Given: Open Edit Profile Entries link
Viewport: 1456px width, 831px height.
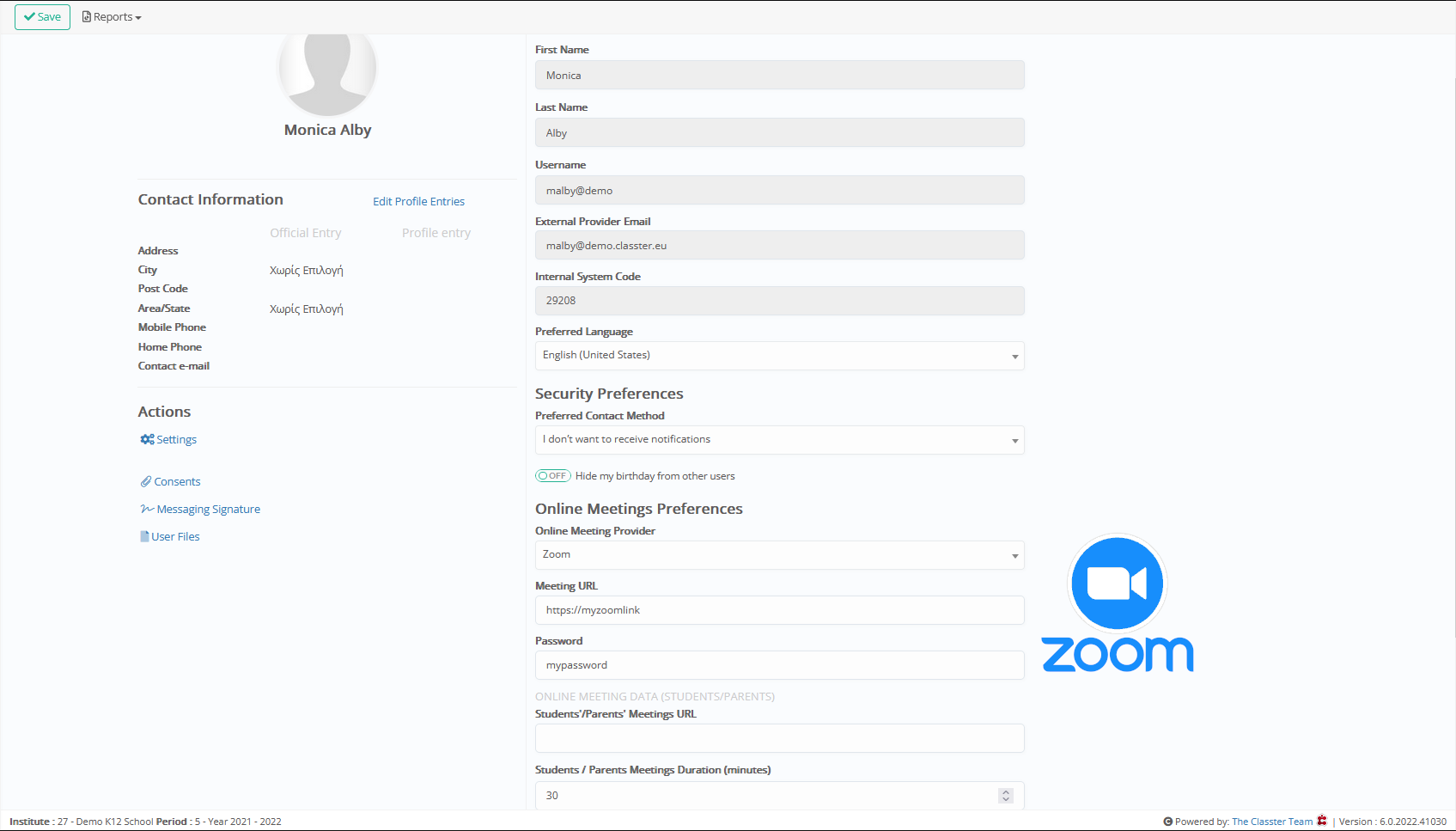Looking at the screenshot, I should click(x=418, y=201).
